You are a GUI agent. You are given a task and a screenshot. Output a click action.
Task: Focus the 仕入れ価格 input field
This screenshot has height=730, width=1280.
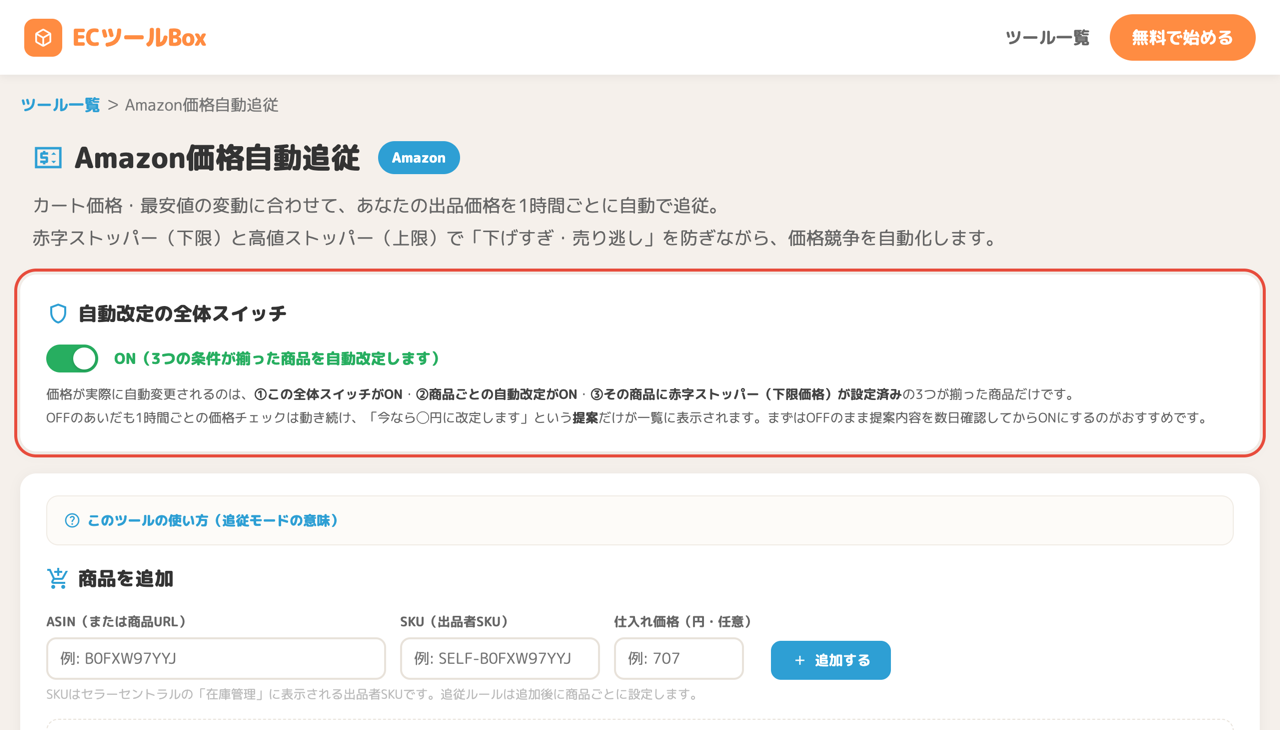[679, 659]
